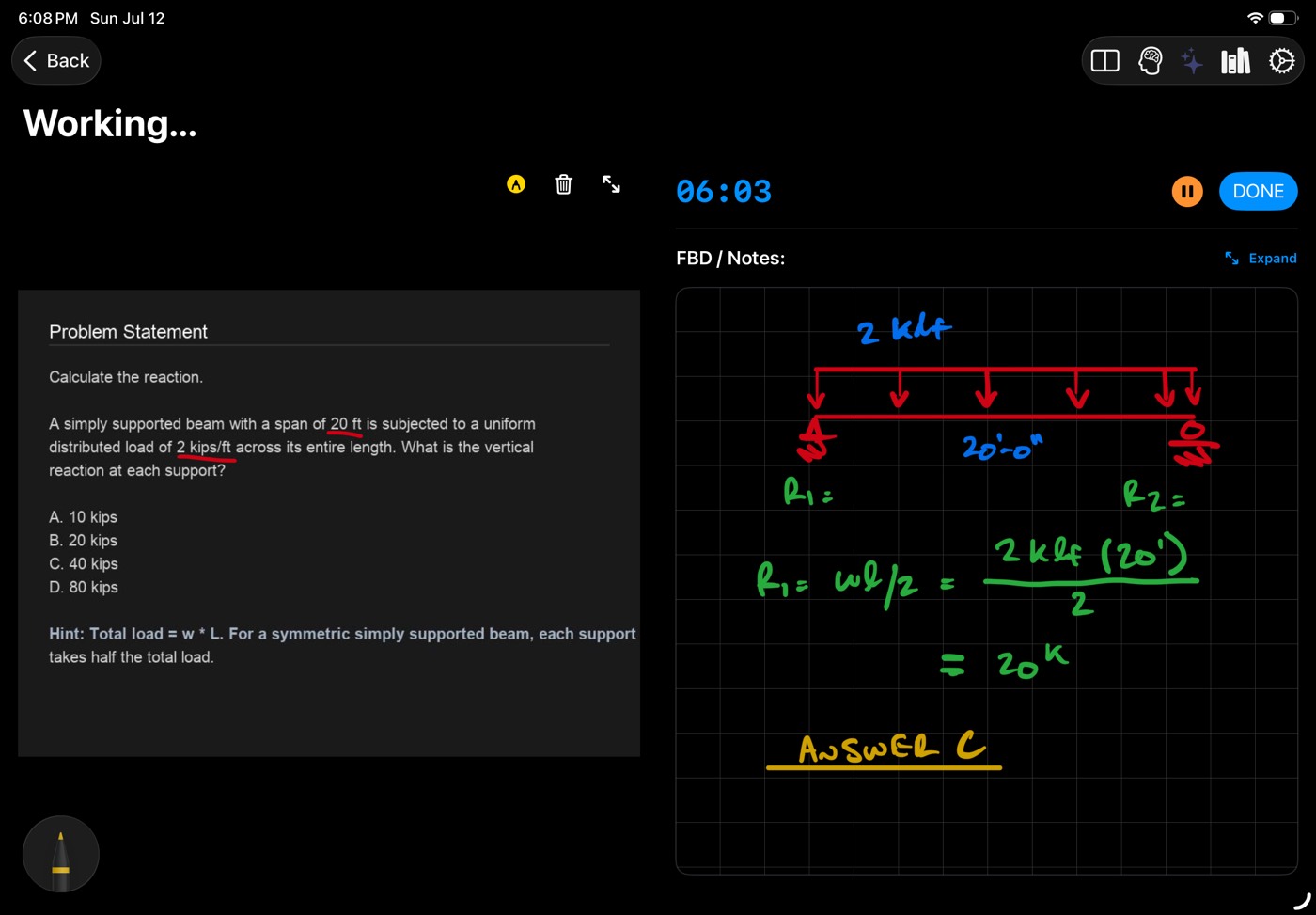Open the brain/head tutor icon
Viewport: 1316px width, 915px height.
[x=1150, y=61]
